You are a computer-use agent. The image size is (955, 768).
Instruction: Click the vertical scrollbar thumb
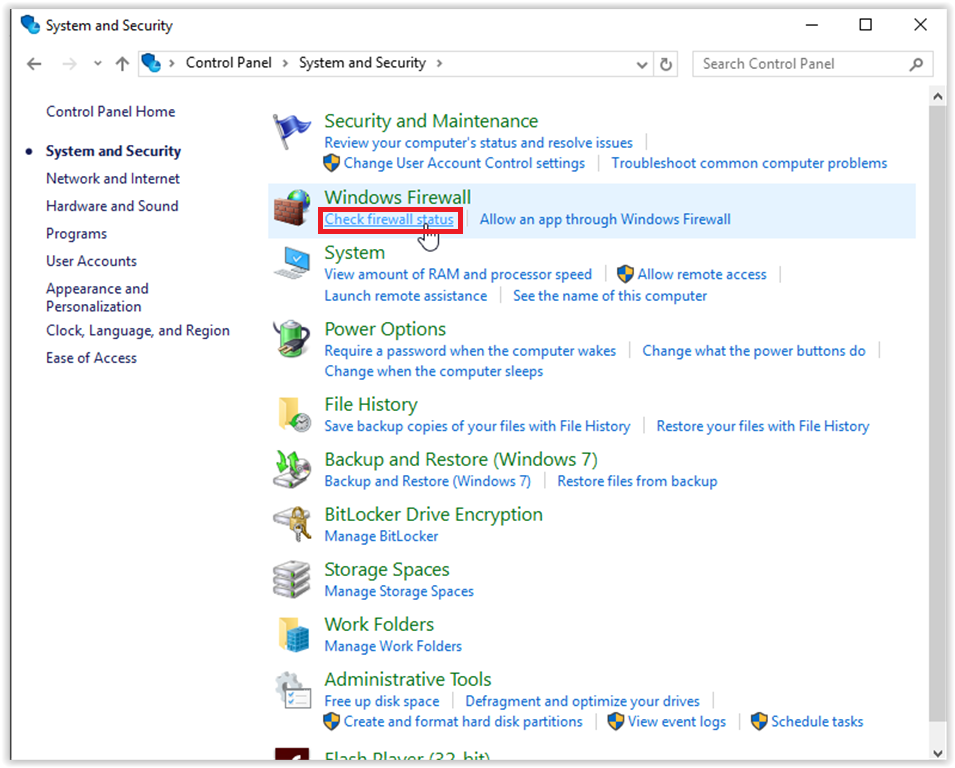937,414
